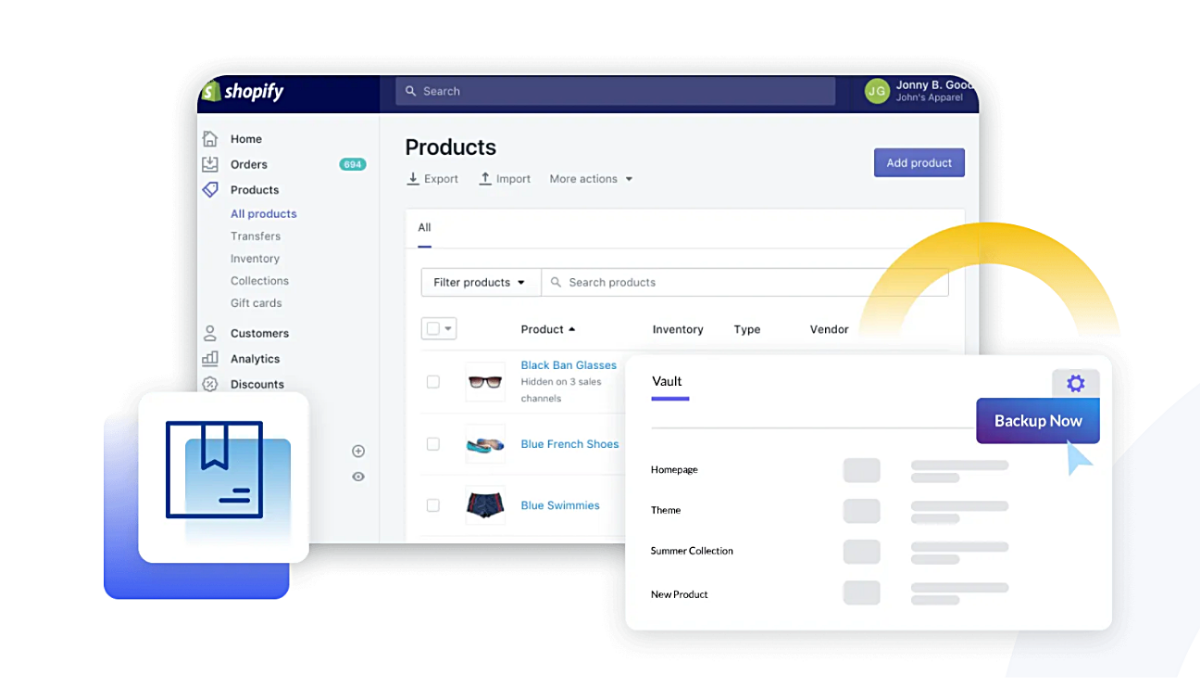Open Blue French Shoes thumbnail
The height and width of the screenshot is (700, 1200).
point(485,444)
